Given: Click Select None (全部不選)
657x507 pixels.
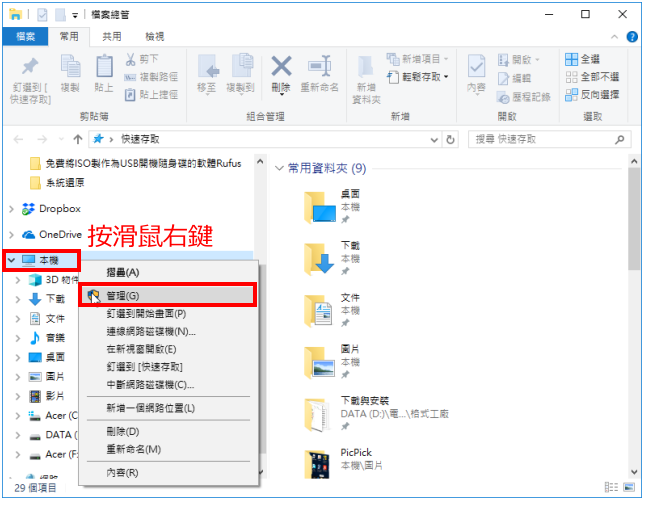Looking at the screenshot, I should click(592, 77).
